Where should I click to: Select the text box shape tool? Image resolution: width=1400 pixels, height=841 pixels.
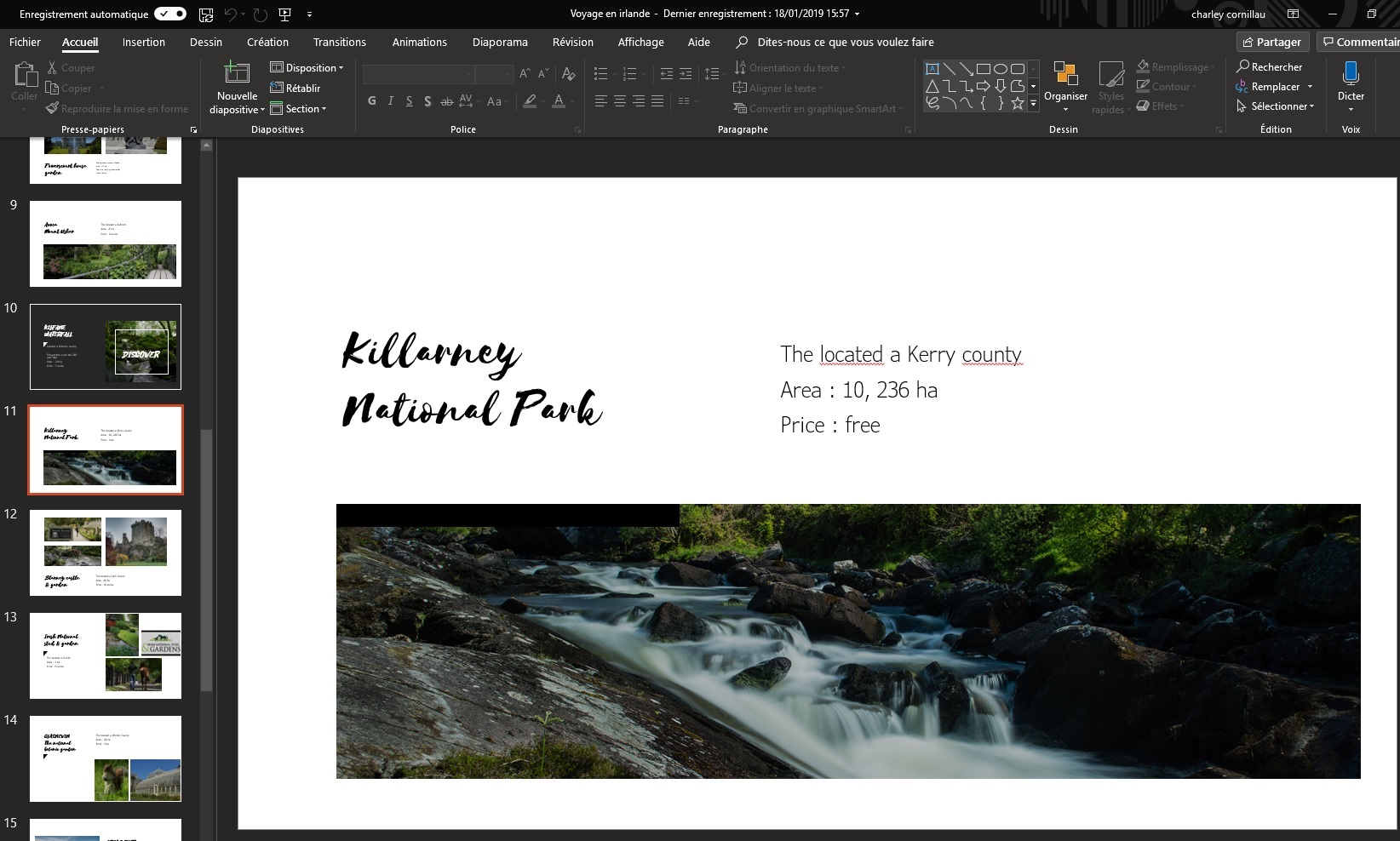[932, 69]
